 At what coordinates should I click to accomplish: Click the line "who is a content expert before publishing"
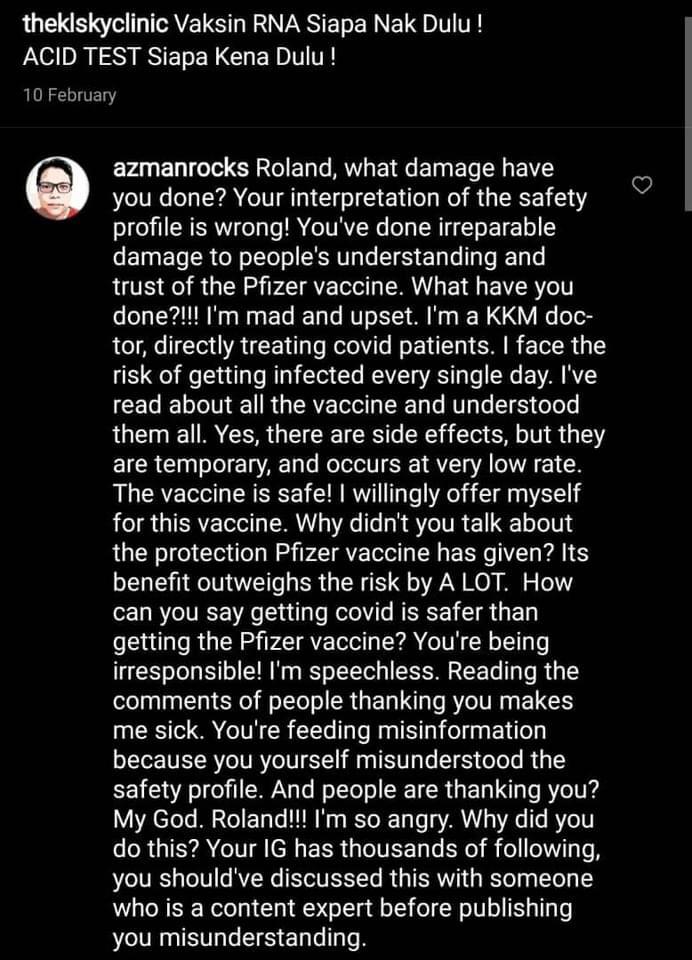click(342, 908)
